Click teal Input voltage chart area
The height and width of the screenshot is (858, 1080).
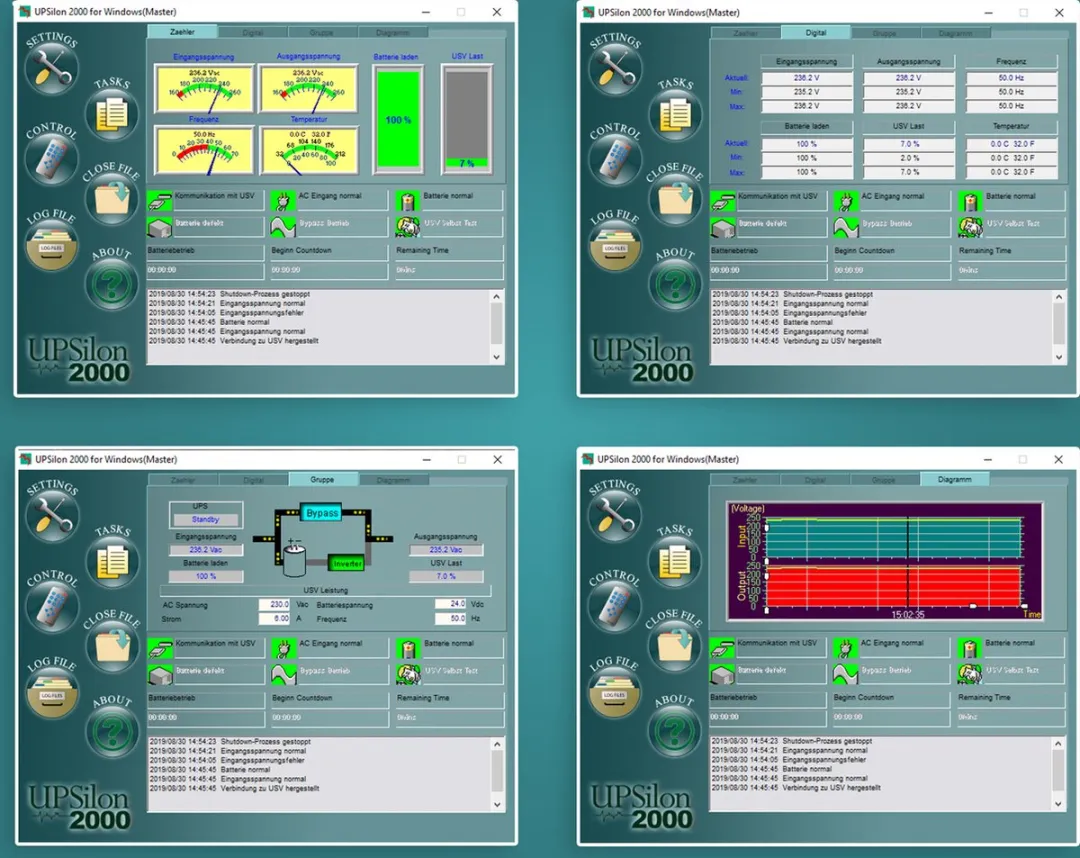(x=893, y=539)
